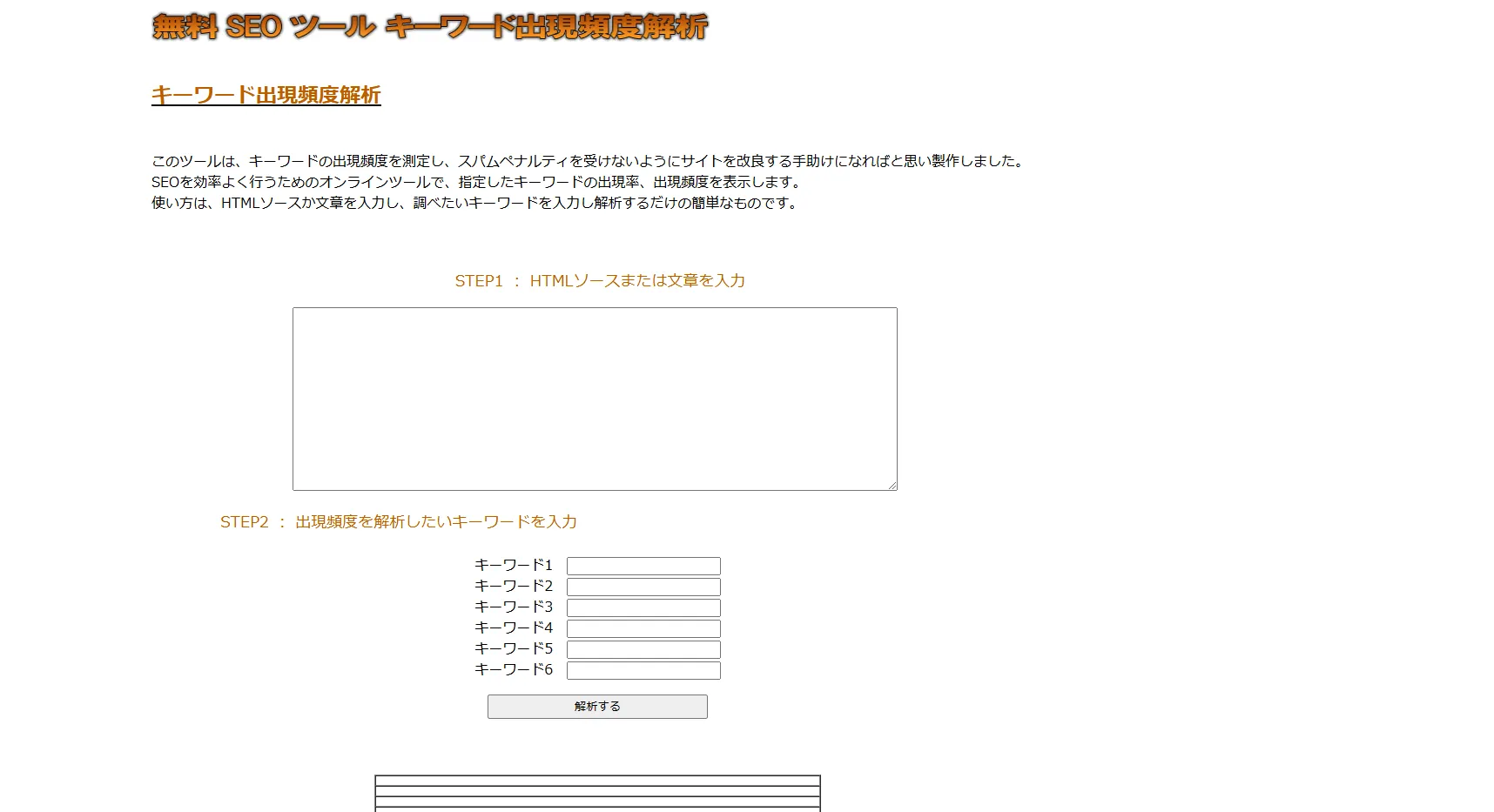Click the キーワード5 input field

point(643,649)
